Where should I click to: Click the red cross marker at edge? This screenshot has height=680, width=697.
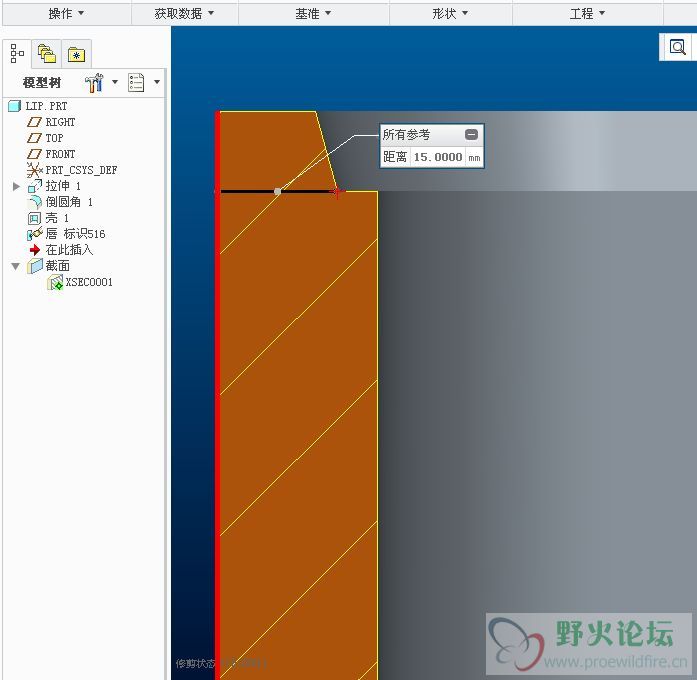[x=337, y=192]
